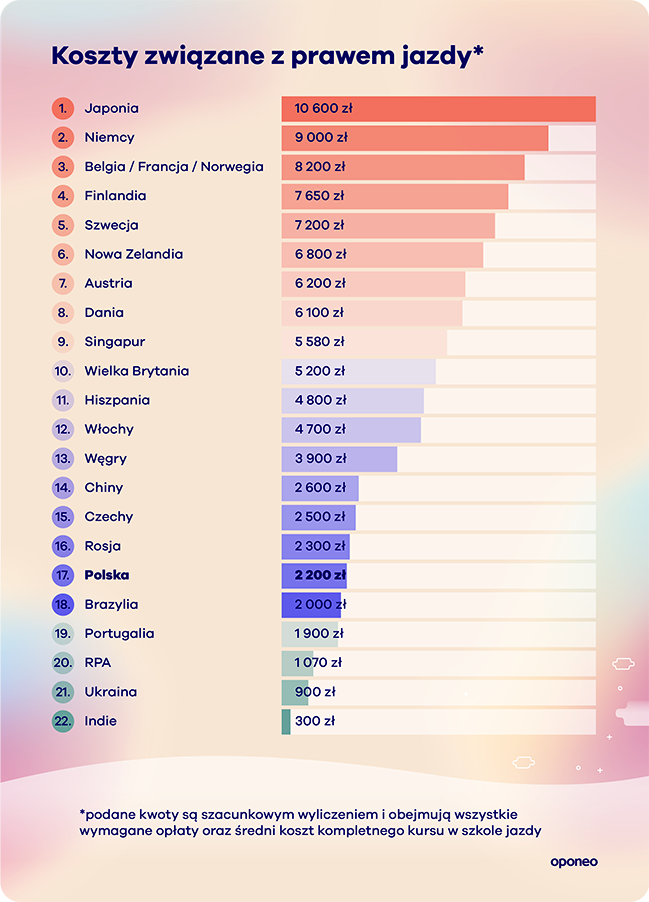This screenshot has width=649, height=902.
Task: Click the Japonia 10 600 zł bar
Action: (438, 108)
